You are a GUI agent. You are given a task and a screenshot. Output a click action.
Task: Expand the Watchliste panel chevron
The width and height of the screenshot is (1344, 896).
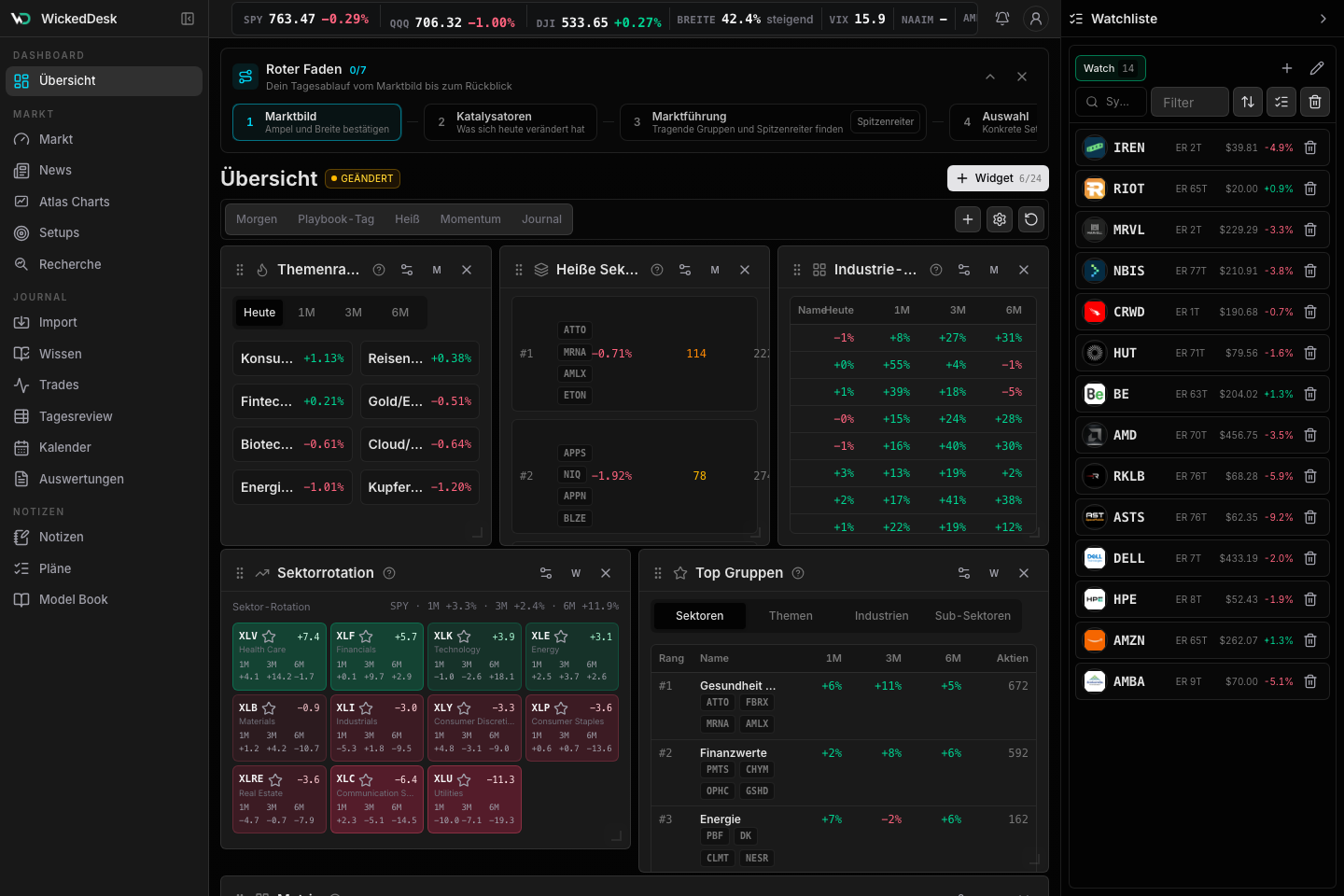tap(1323, 19)
